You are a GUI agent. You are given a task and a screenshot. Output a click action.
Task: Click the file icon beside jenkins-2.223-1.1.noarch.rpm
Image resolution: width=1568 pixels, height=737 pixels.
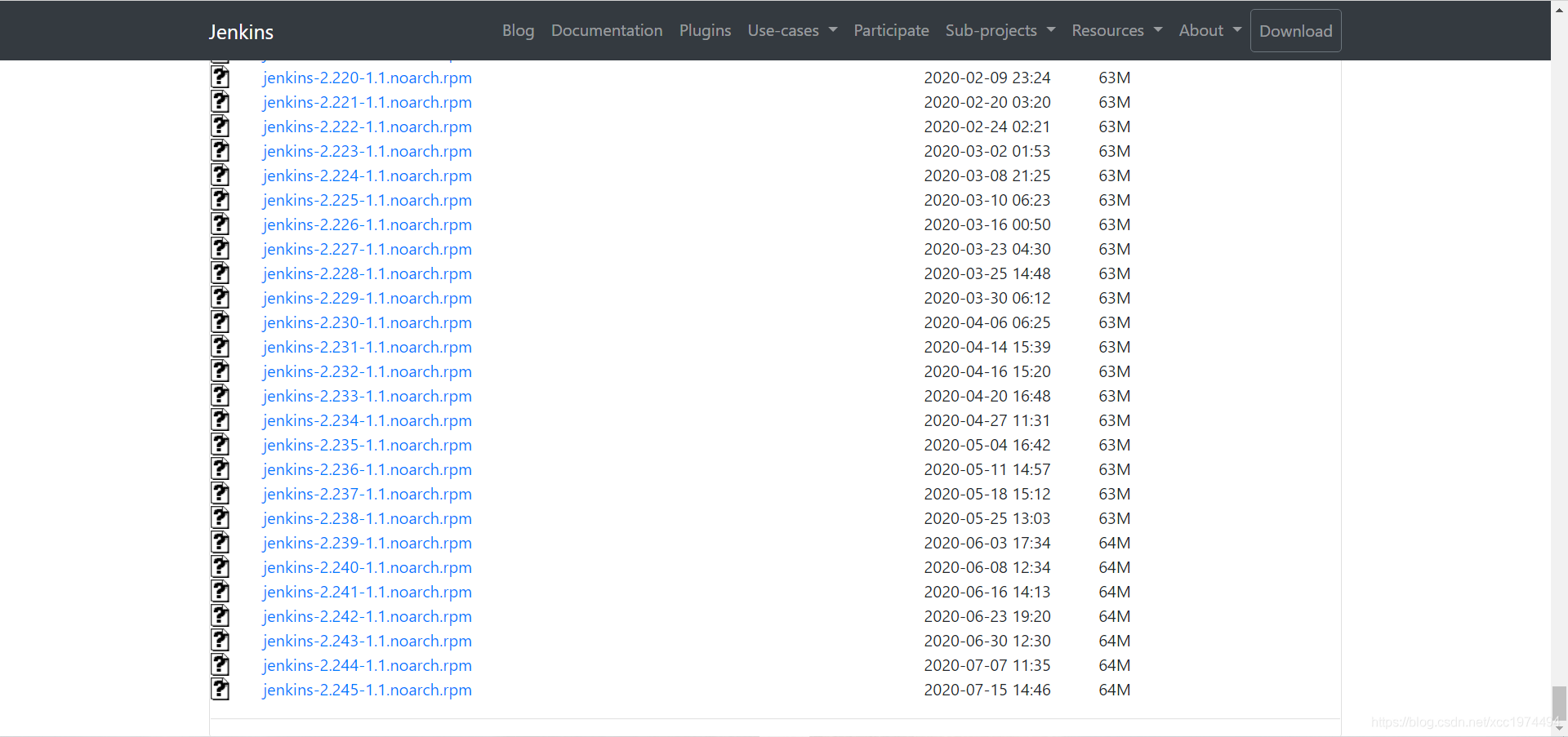220,151
